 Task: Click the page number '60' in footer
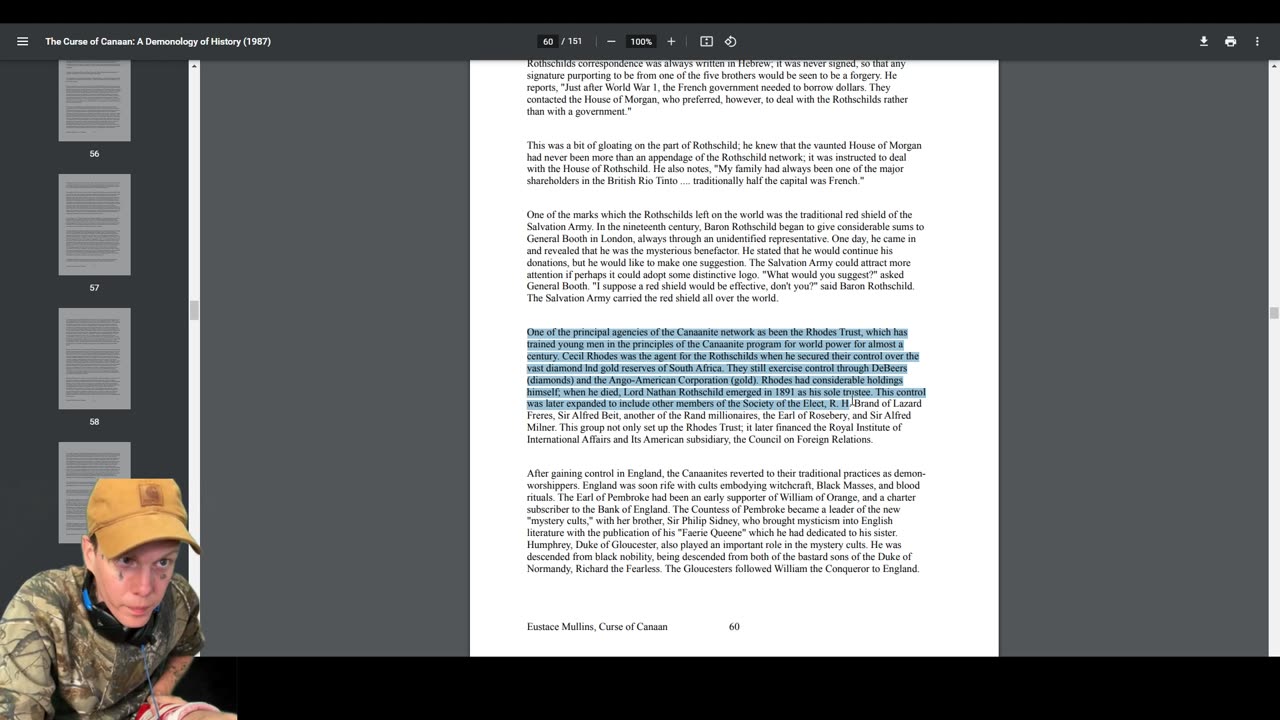[x=734, y=627]
